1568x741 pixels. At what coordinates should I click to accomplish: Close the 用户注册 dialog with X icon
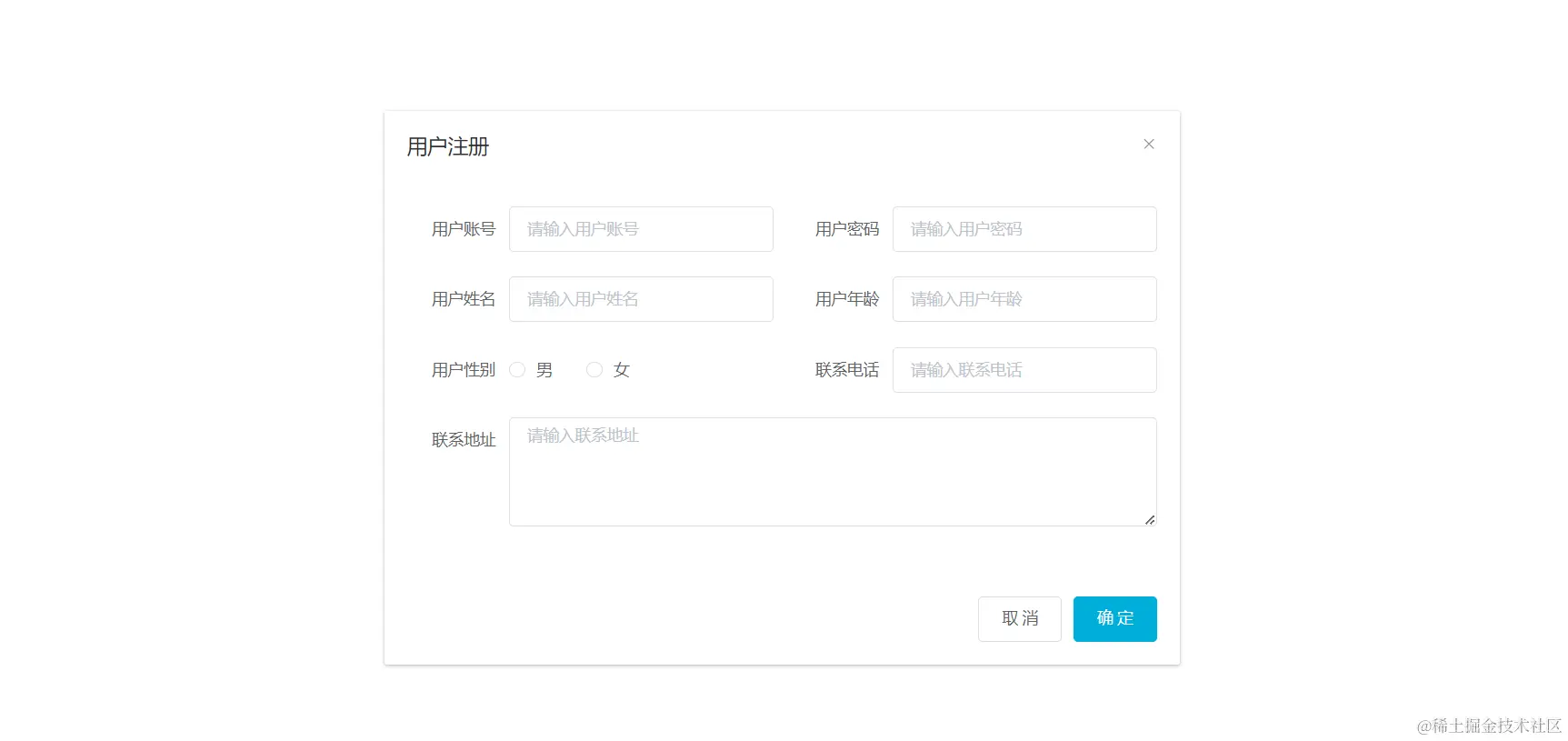(x=1149, y=145)
